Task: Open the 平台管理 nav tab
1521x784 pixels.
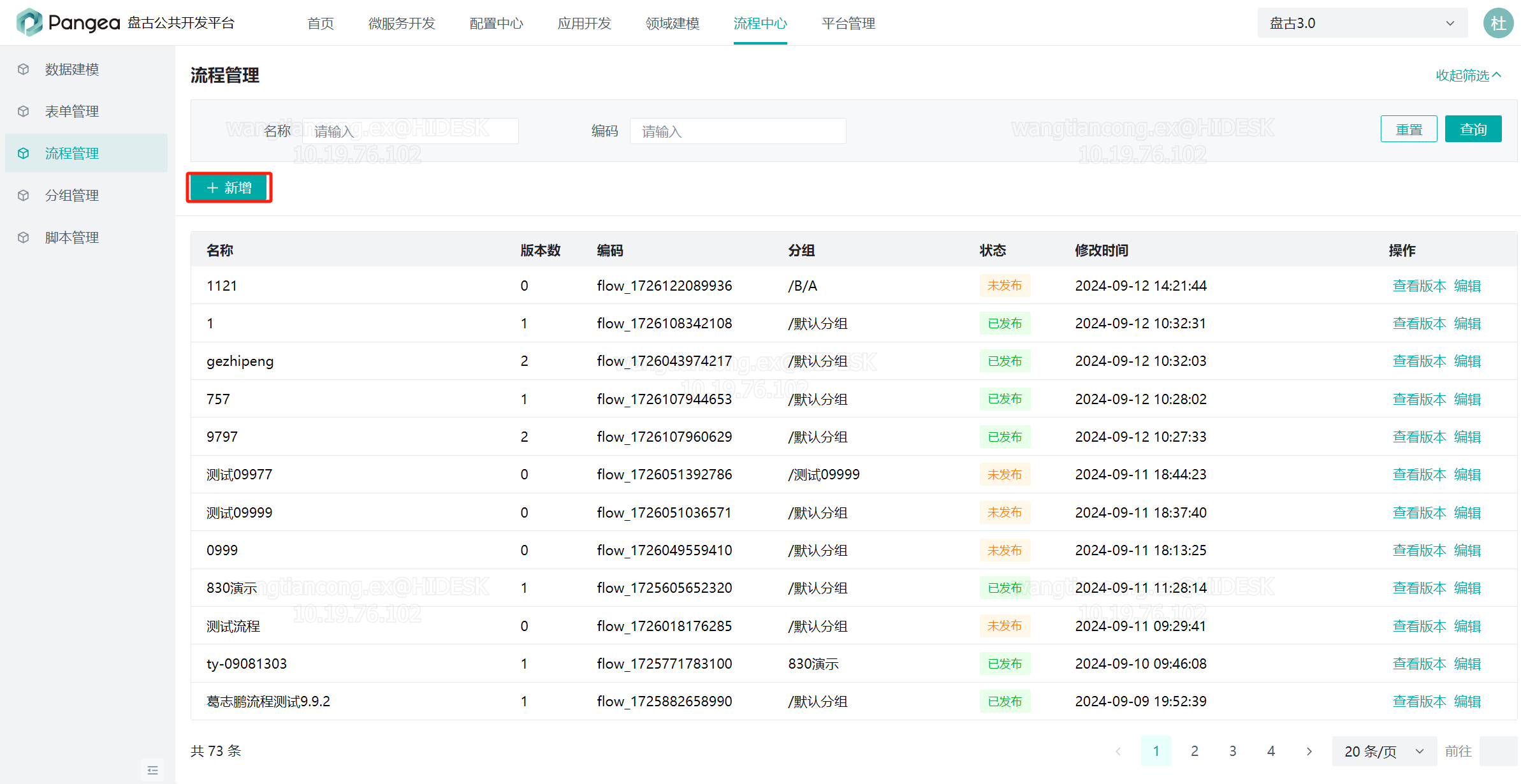Action: click(848, 24)
